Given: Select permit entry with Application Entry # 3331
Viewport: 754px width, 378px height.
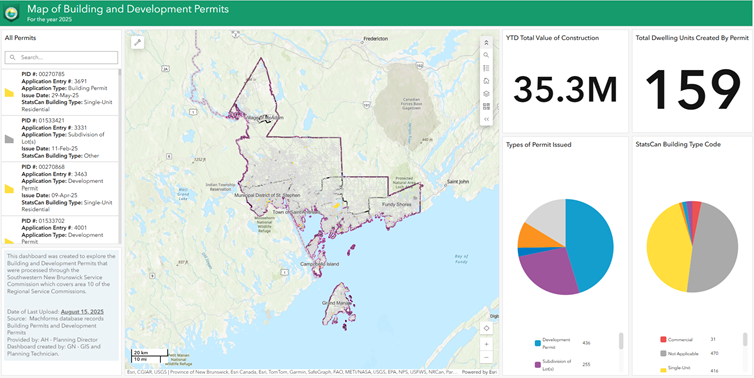Looking at the screenshot, I should click(60, 139).
